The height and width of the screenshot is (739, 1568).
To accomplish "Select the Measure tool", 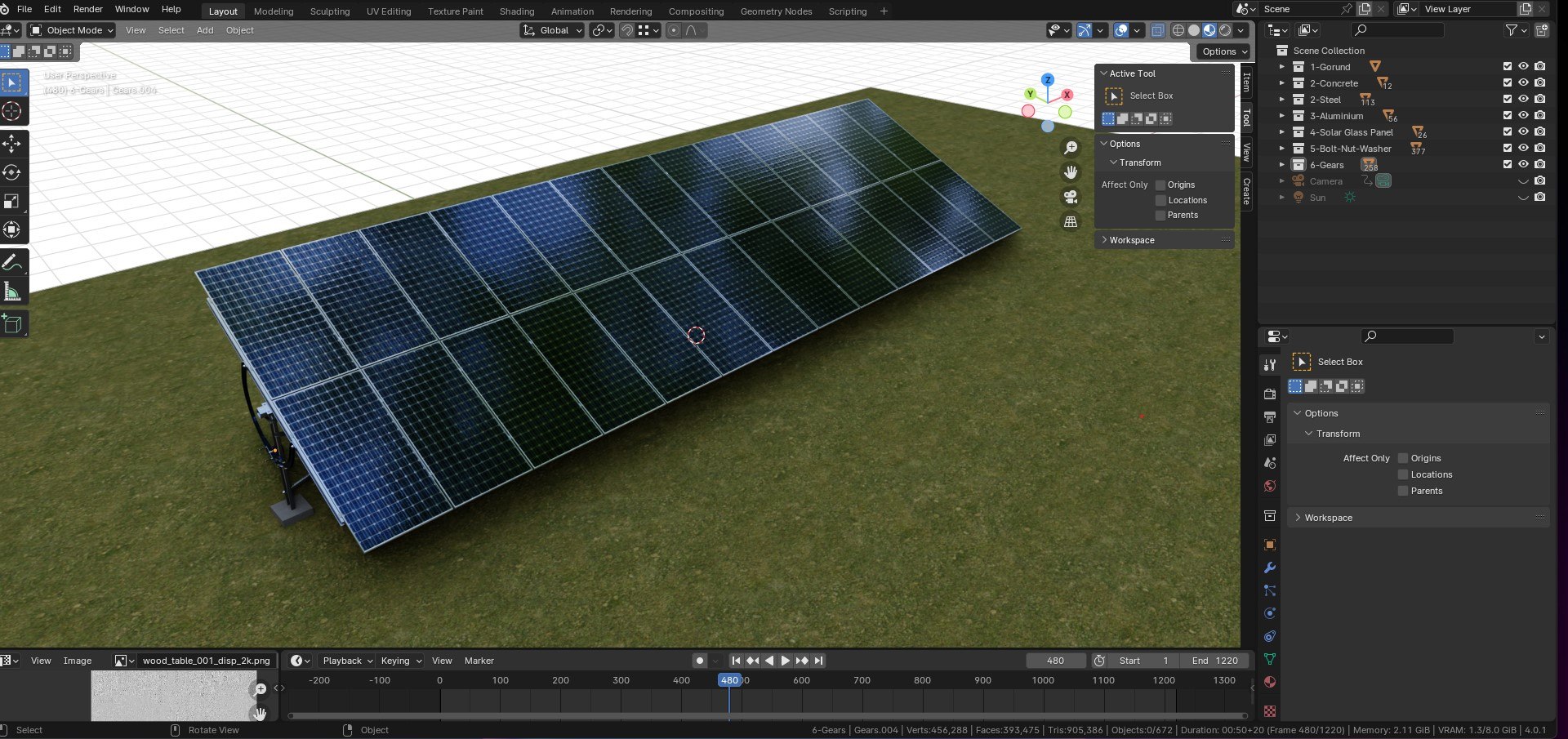I will (12, 292).
